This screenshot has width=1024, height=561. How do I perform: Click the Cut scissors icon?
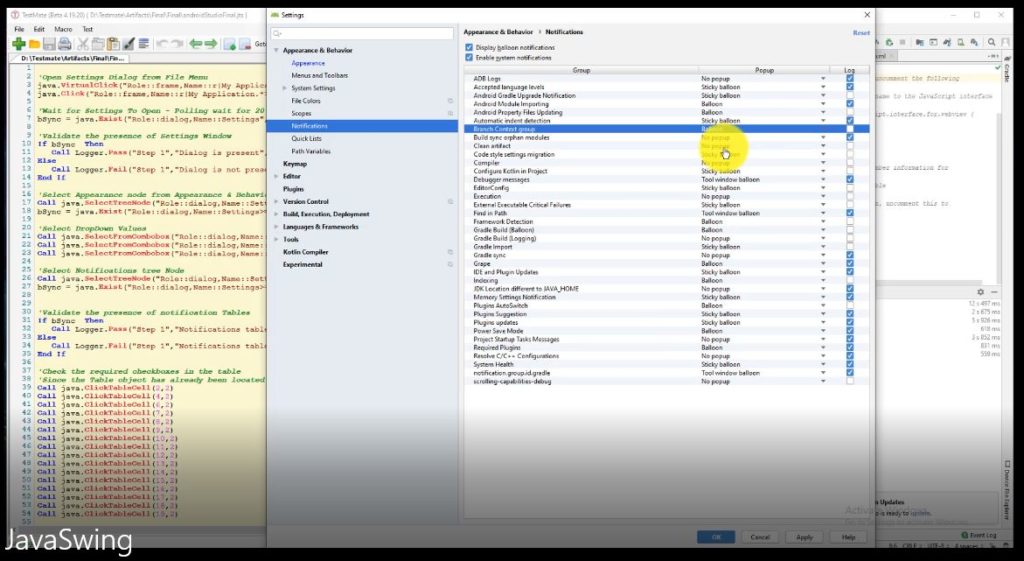[x=82, y=44]
